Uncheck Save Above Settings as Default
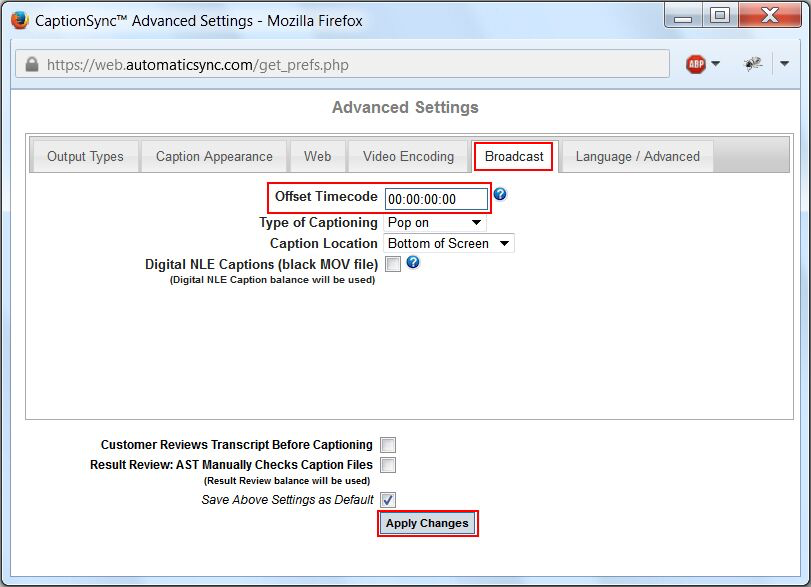Screen dimensions: 811x587 point(386,499)
